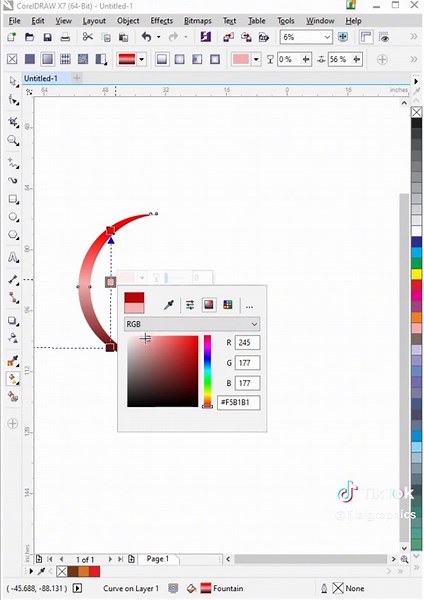The image size is (424, 600).
Task: Select the Parallel Dimension tool
Action: [13, 280]
